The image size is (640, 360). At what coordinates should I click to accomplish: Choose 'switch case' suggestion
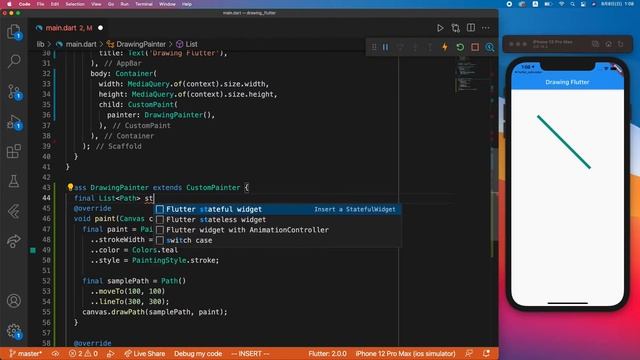point(277,240)
